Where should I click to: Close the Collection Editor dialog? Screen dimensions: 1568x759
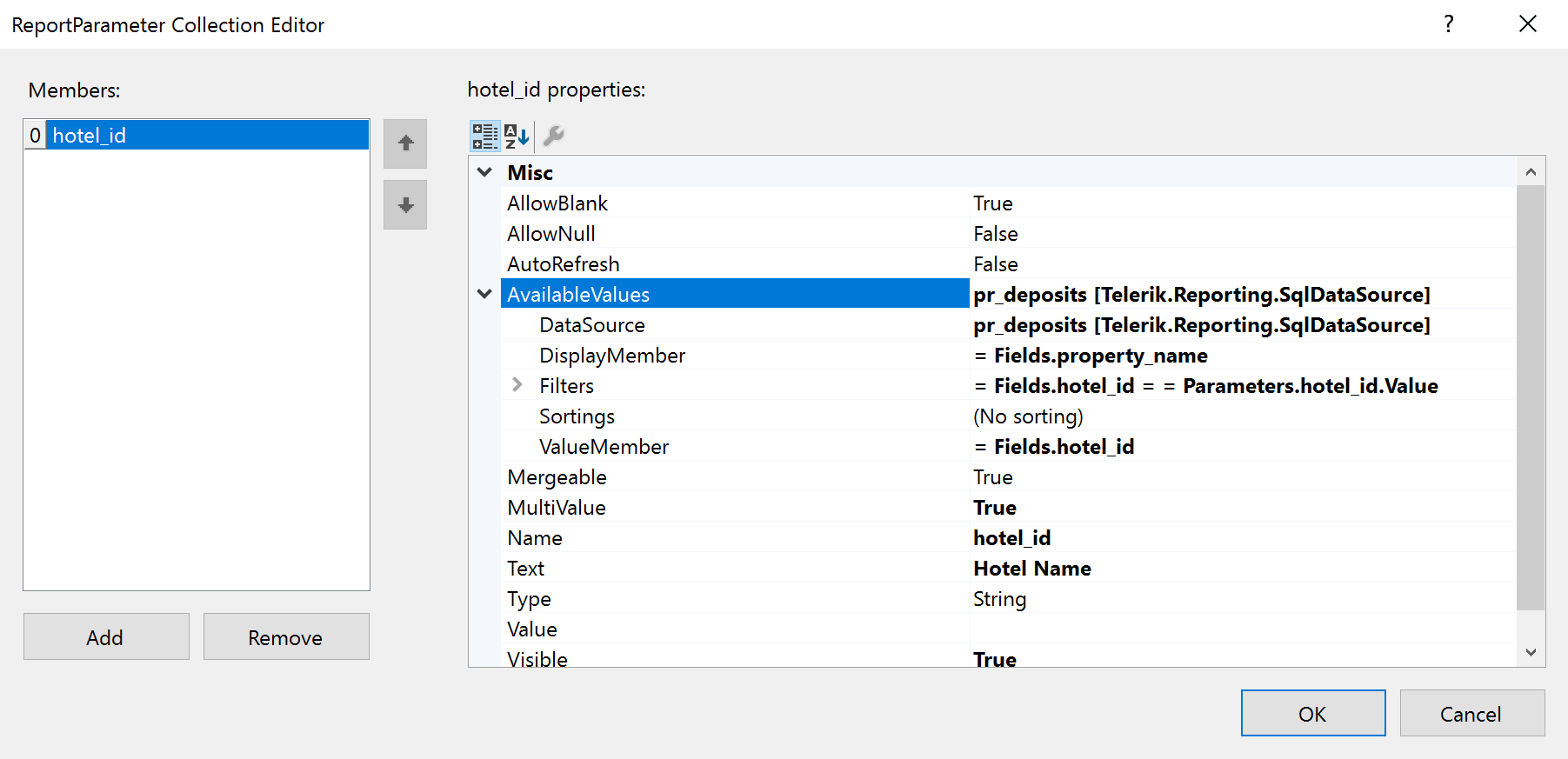1527,24
